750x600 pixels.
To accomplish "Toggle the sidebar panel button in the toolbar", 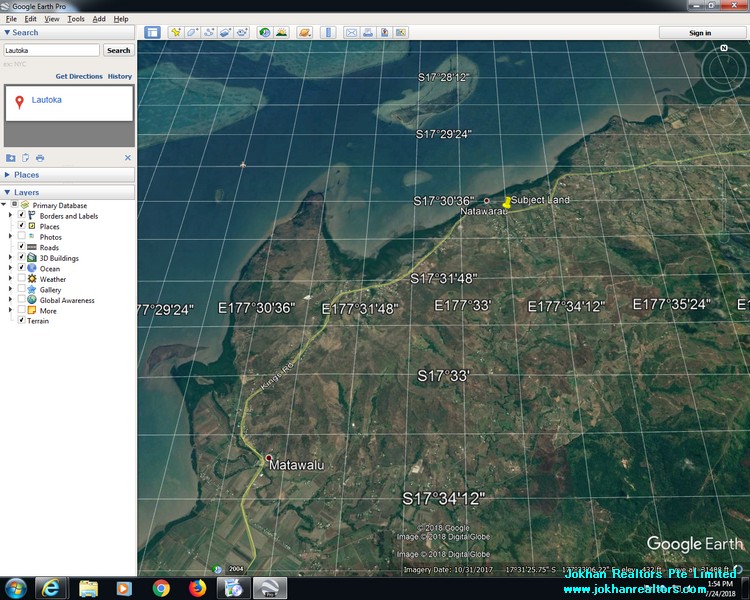I will click(152, 32).
